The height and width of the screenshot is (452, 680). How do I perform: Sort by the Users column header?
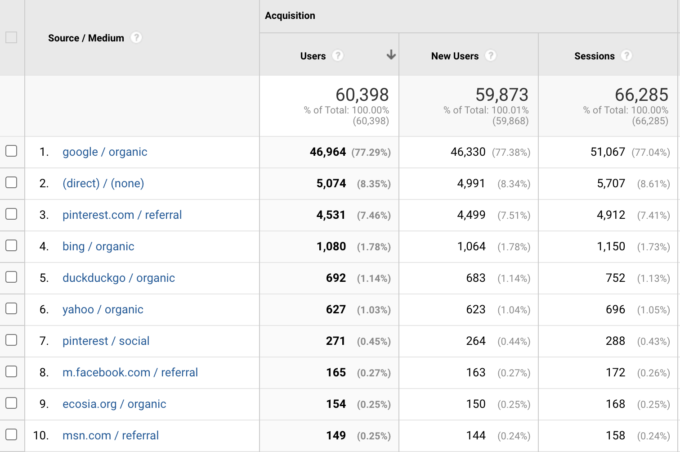coord(313,56)
